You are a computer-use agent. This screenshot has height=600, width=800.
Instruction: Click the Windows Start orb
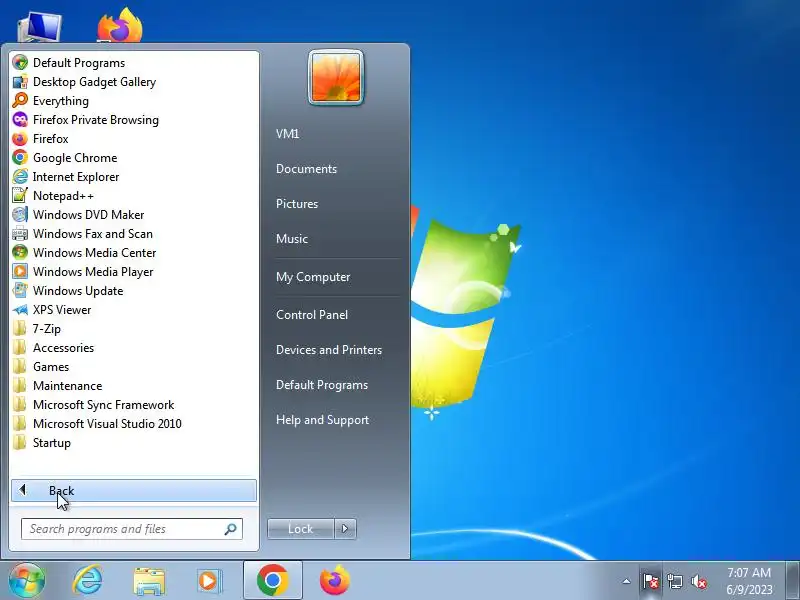(x=27, y=580)
